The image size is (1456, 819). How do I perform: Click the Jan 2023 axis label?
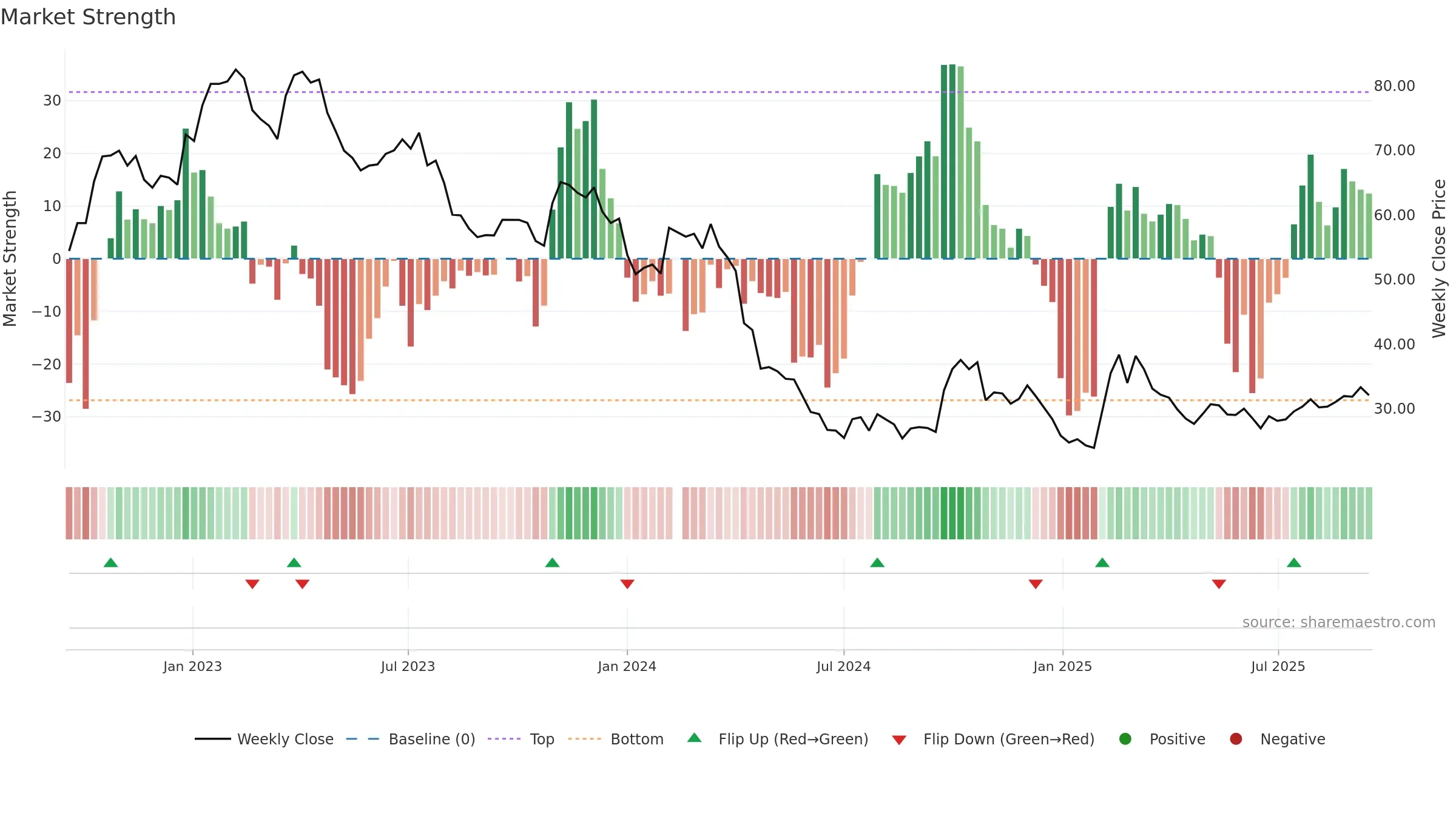click(192, 666)
